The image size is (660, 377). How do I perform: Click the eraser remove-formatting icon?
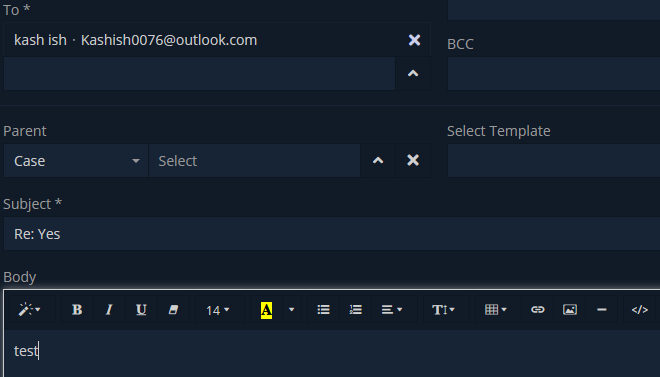[x=173, y=310]
